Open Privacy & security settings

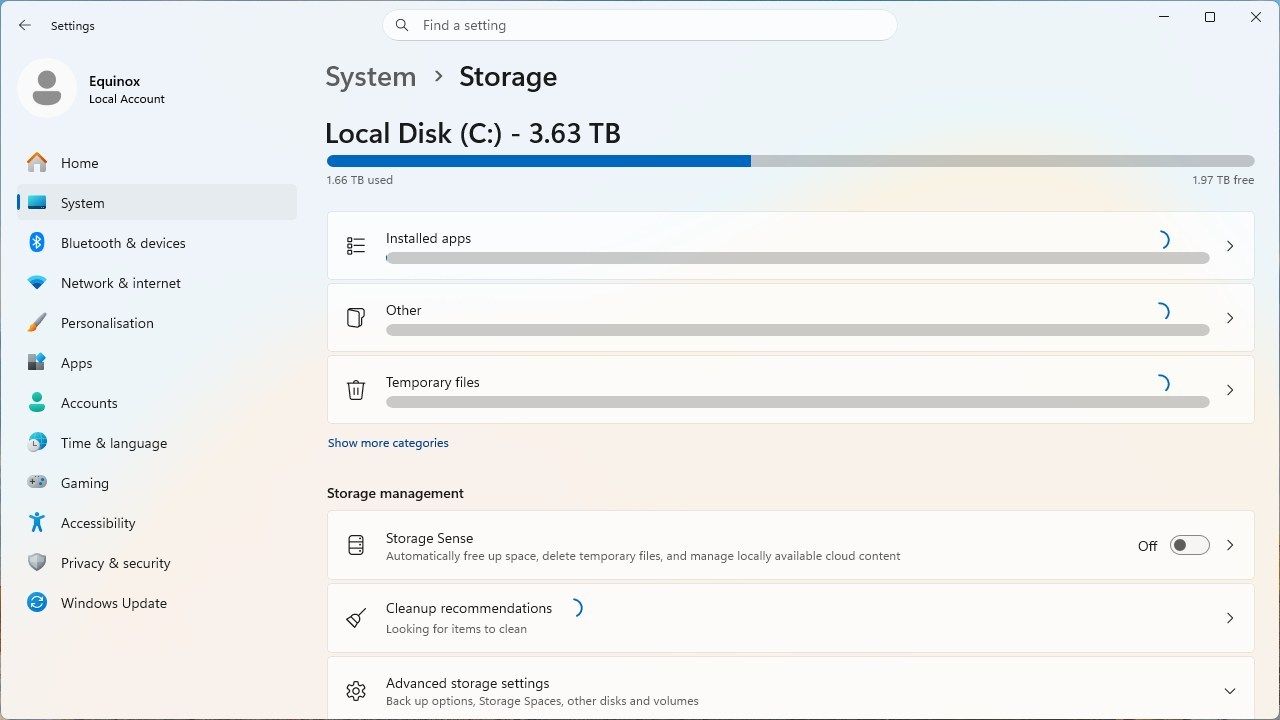point(157,563)
